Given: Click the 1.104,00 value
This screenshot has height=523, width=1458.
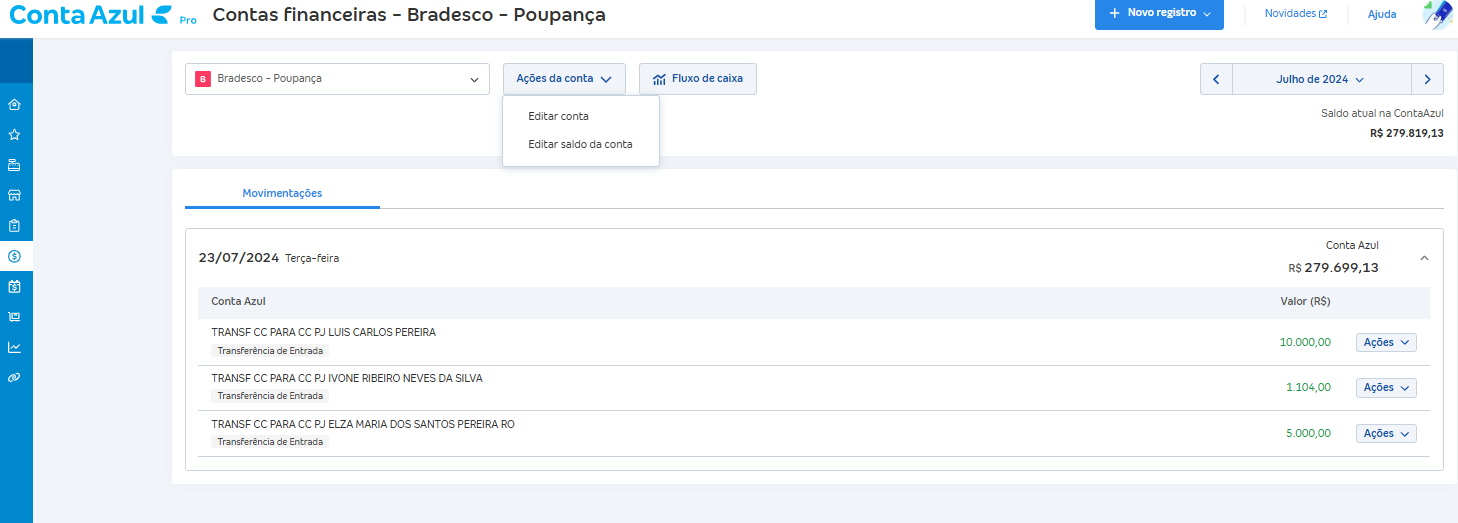Looking at the screenshot, I should [1308, 388].
